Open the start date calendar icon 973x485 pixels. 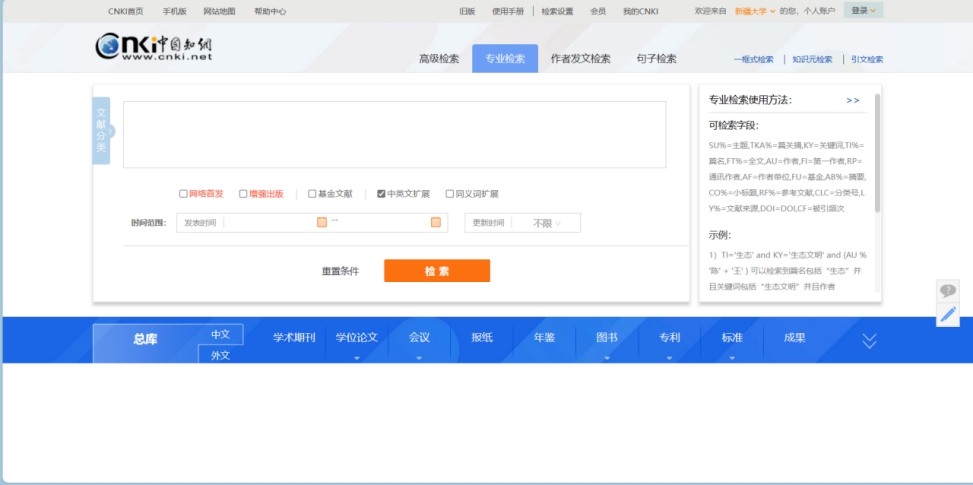point(321,222)
